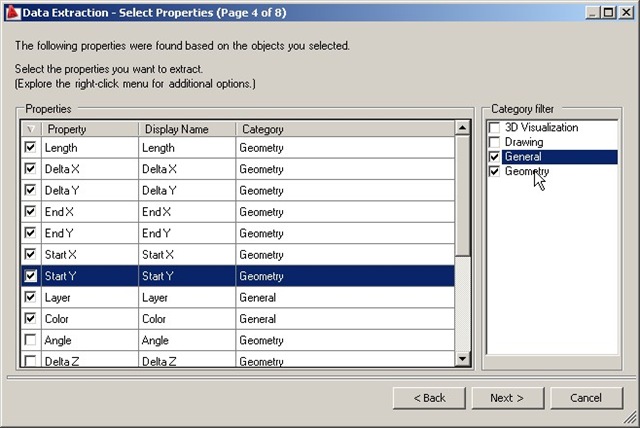The height and width of the screenshot is (428, 640).
Task: Select the Drawing filter label
Action: (x=524, y=142)
